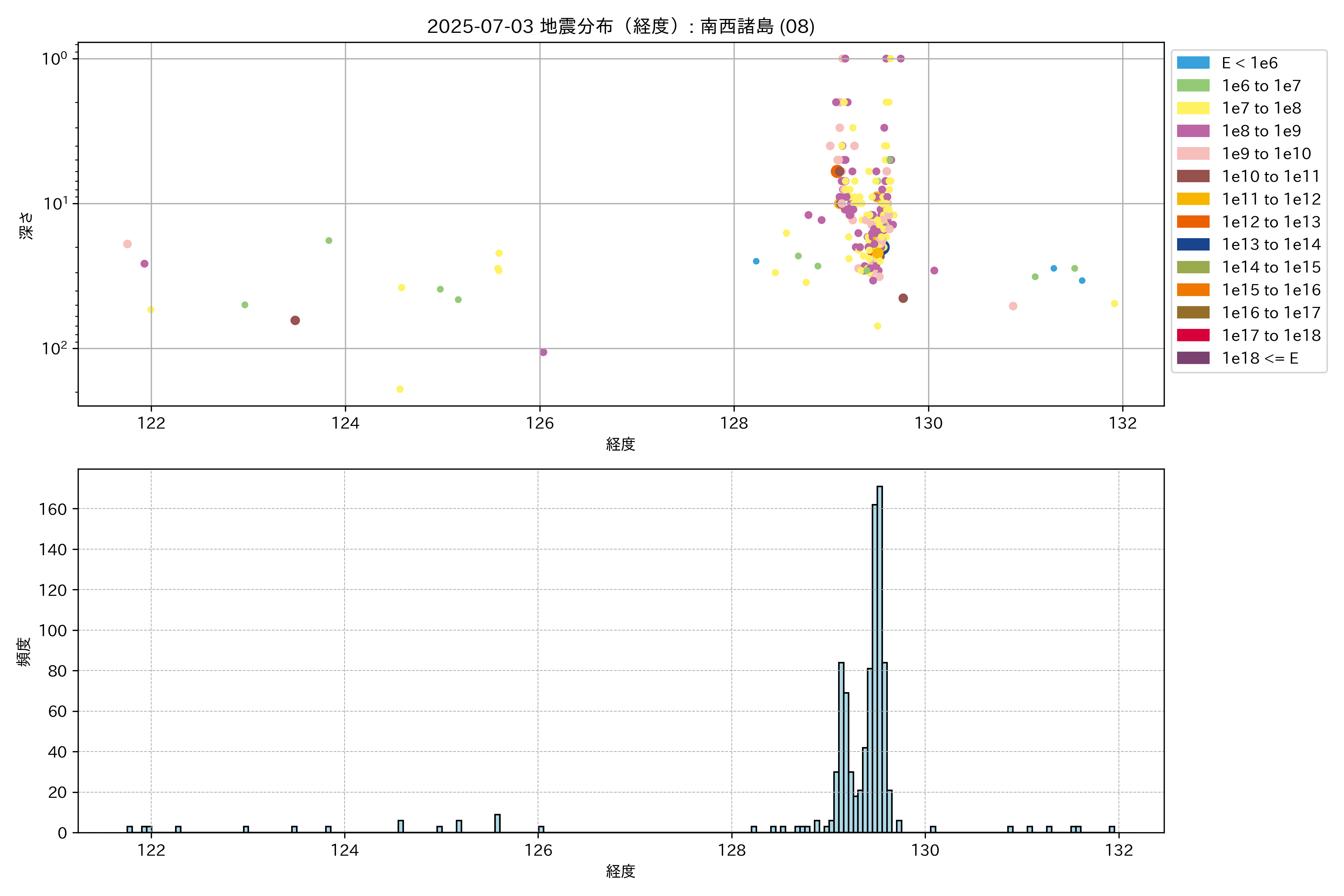Click the yellow 1e7 to 1e8 legend swatch

coord(1192,108)
